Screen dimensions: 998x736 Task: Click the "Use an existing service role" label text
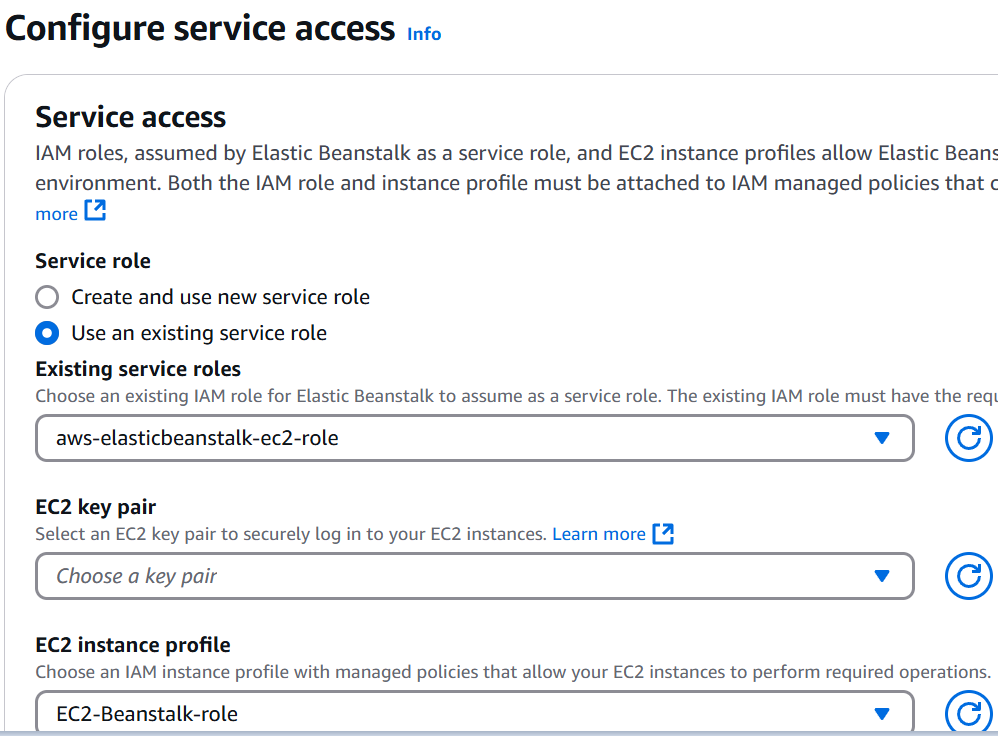pos(199,333)
